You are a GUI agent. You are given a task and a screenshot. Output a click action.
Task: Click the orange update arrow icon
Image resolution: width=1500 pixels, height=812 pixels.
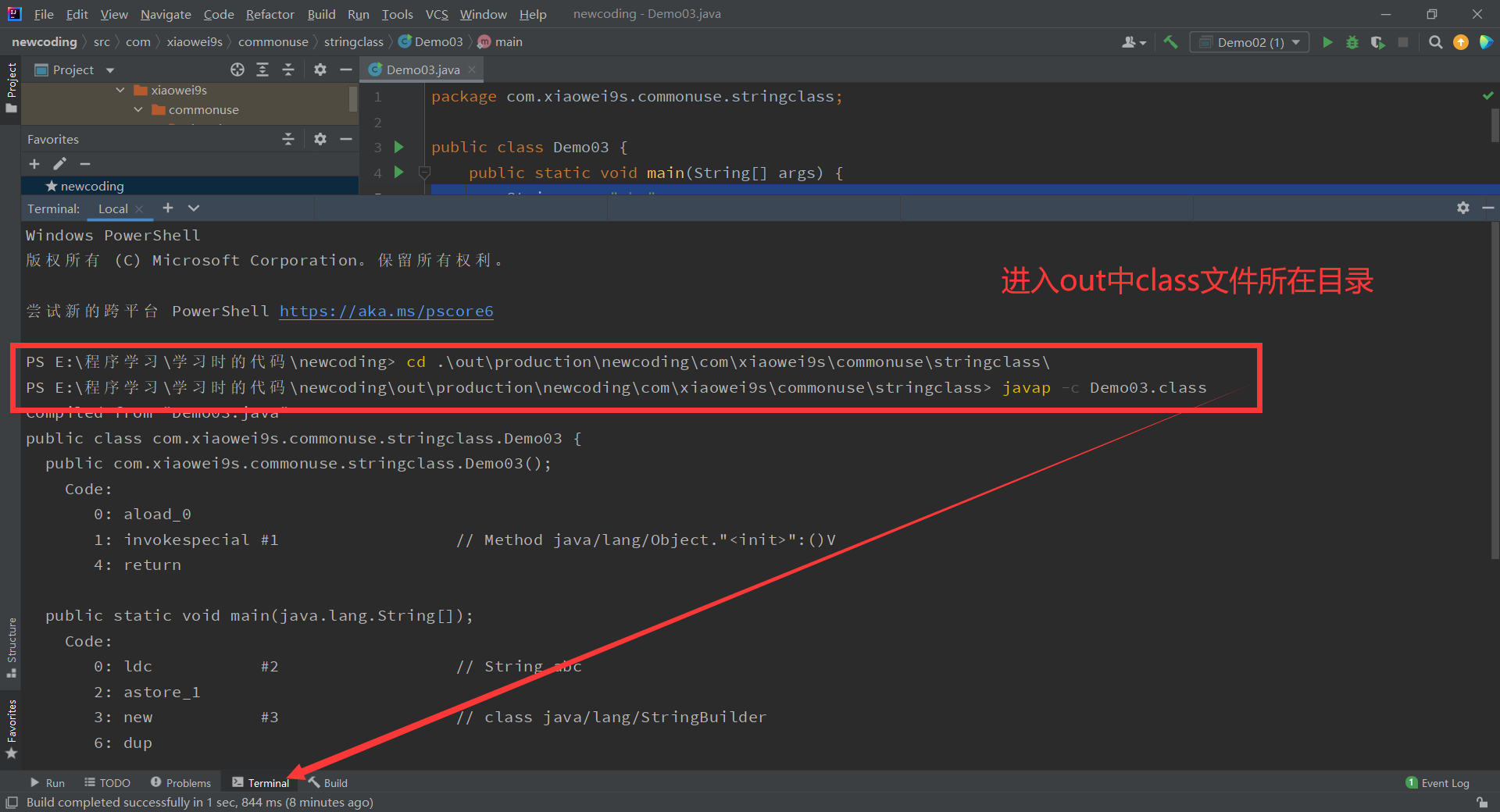pyautogui.click(x=1461, y=42)
